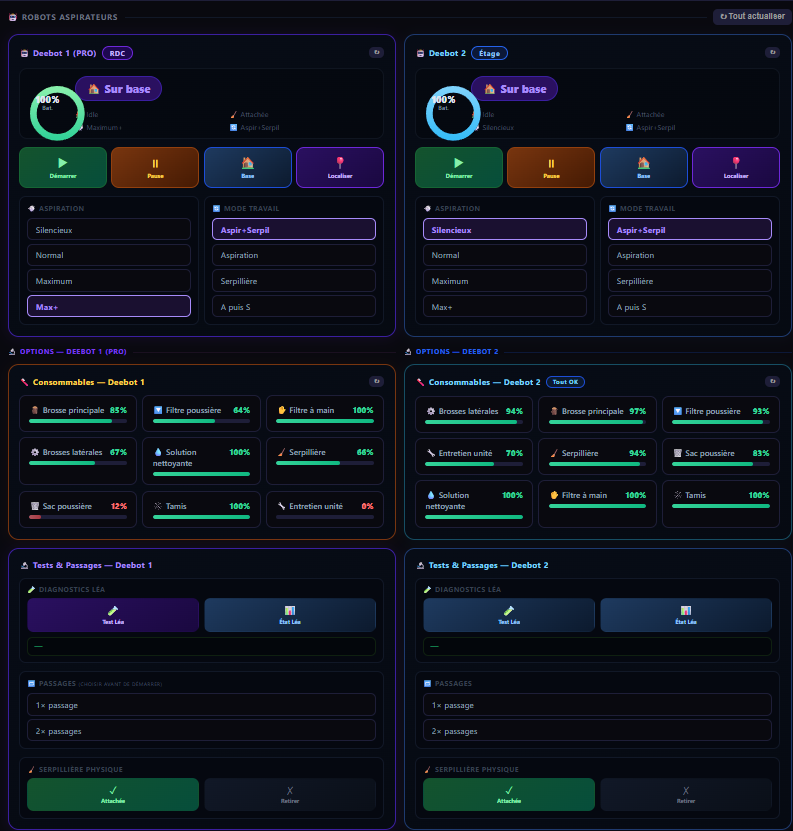Refresh Consommables Deebot 1 panel

click(x=377, y=381)
